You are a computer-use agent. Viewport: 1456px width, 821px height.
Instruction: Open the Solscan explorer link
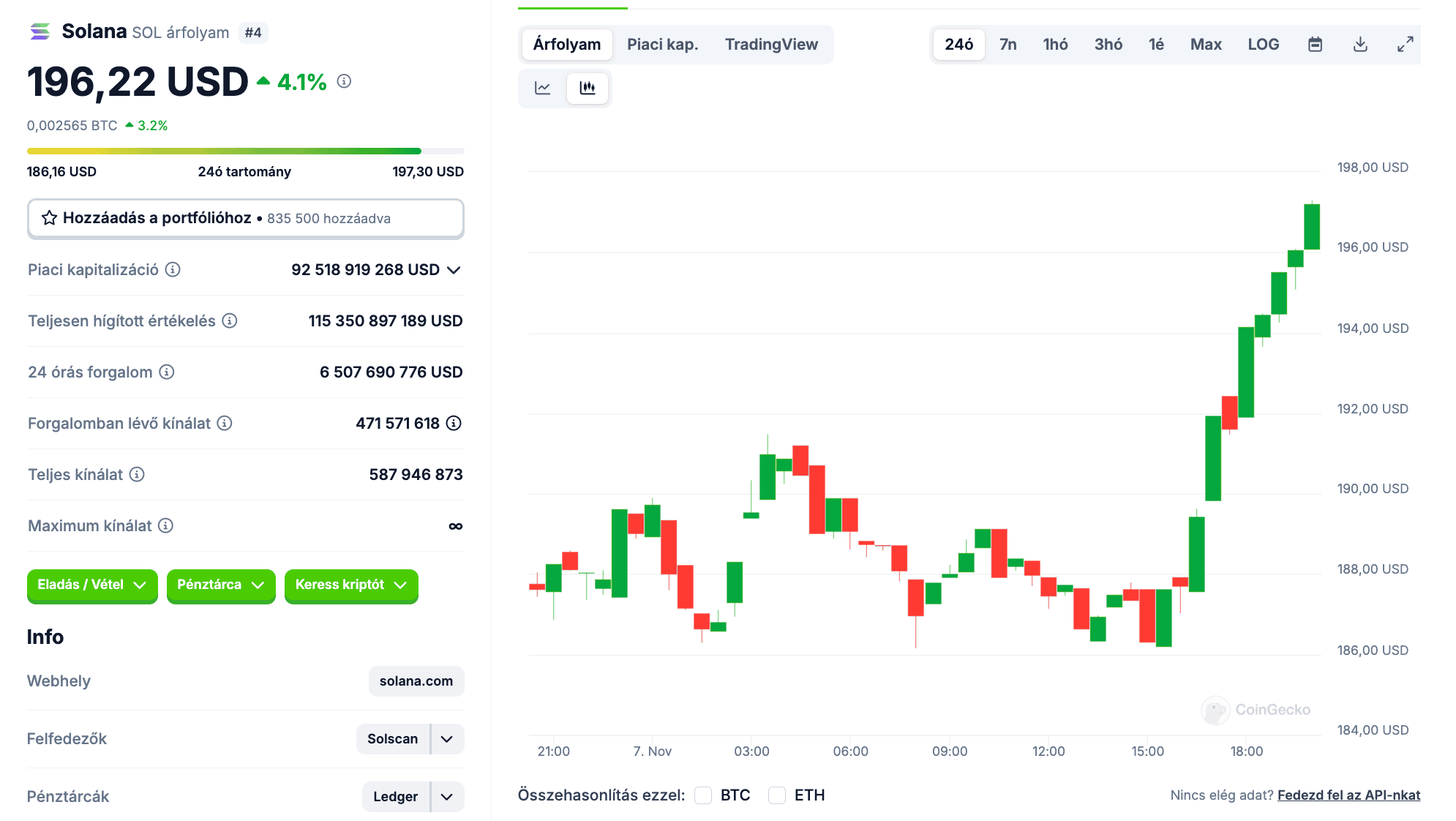click(x=393, y=739)
